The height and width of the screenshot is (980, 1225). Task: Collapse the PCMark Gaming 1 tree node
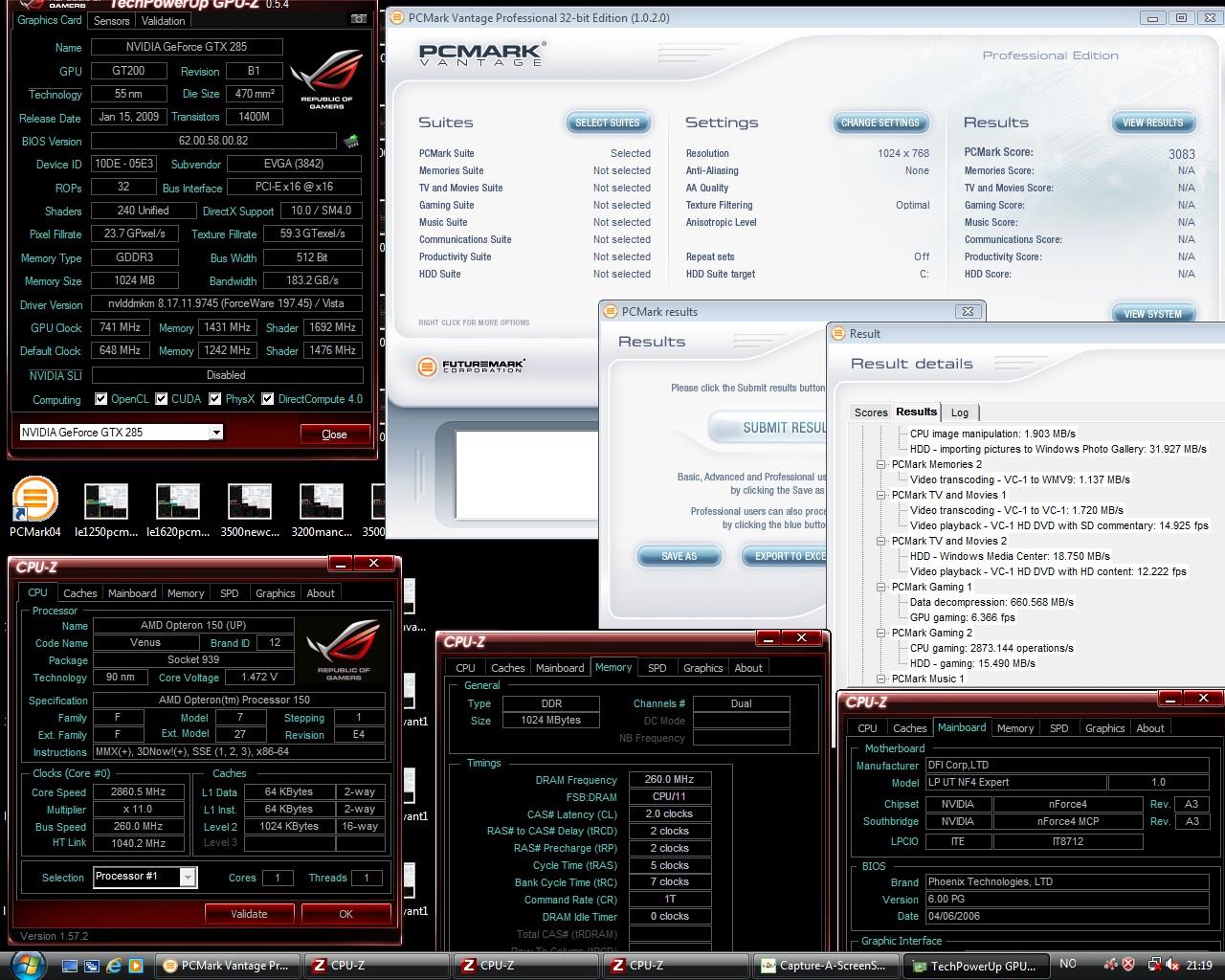coord(881,587)
